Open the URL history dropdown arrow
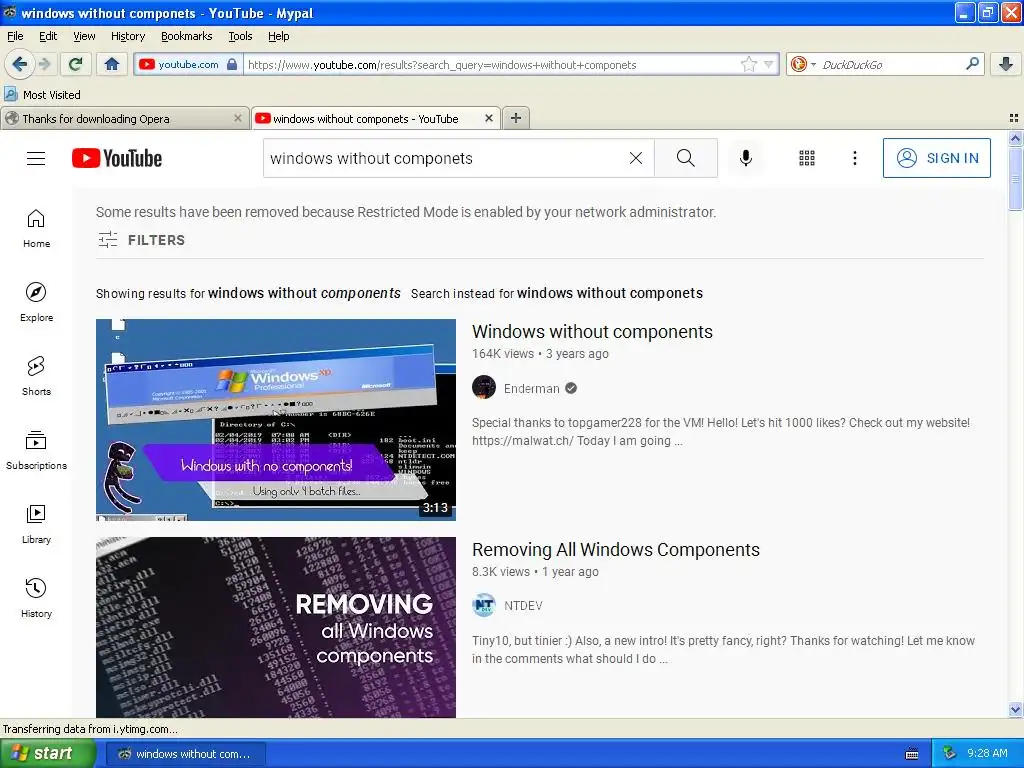 (x=769, y=64)
